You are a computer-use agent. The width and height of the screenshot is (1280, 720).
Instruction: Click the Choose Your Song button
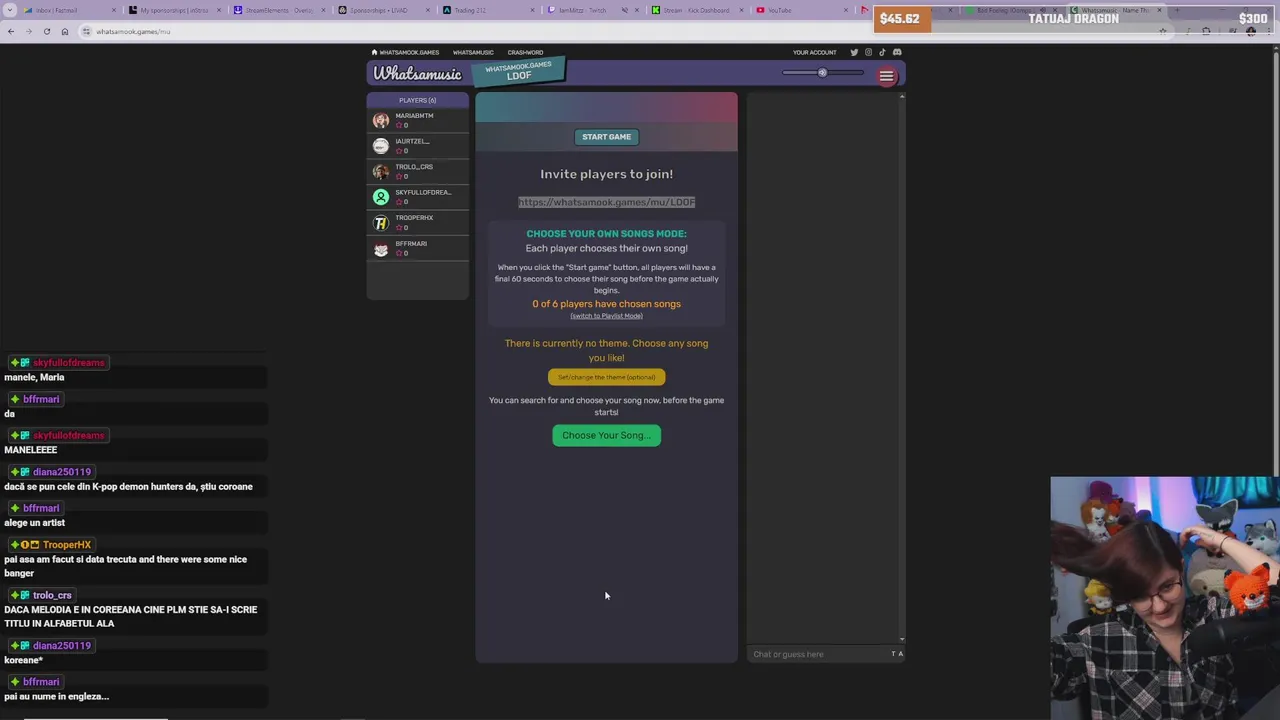(x=607, y=435)
